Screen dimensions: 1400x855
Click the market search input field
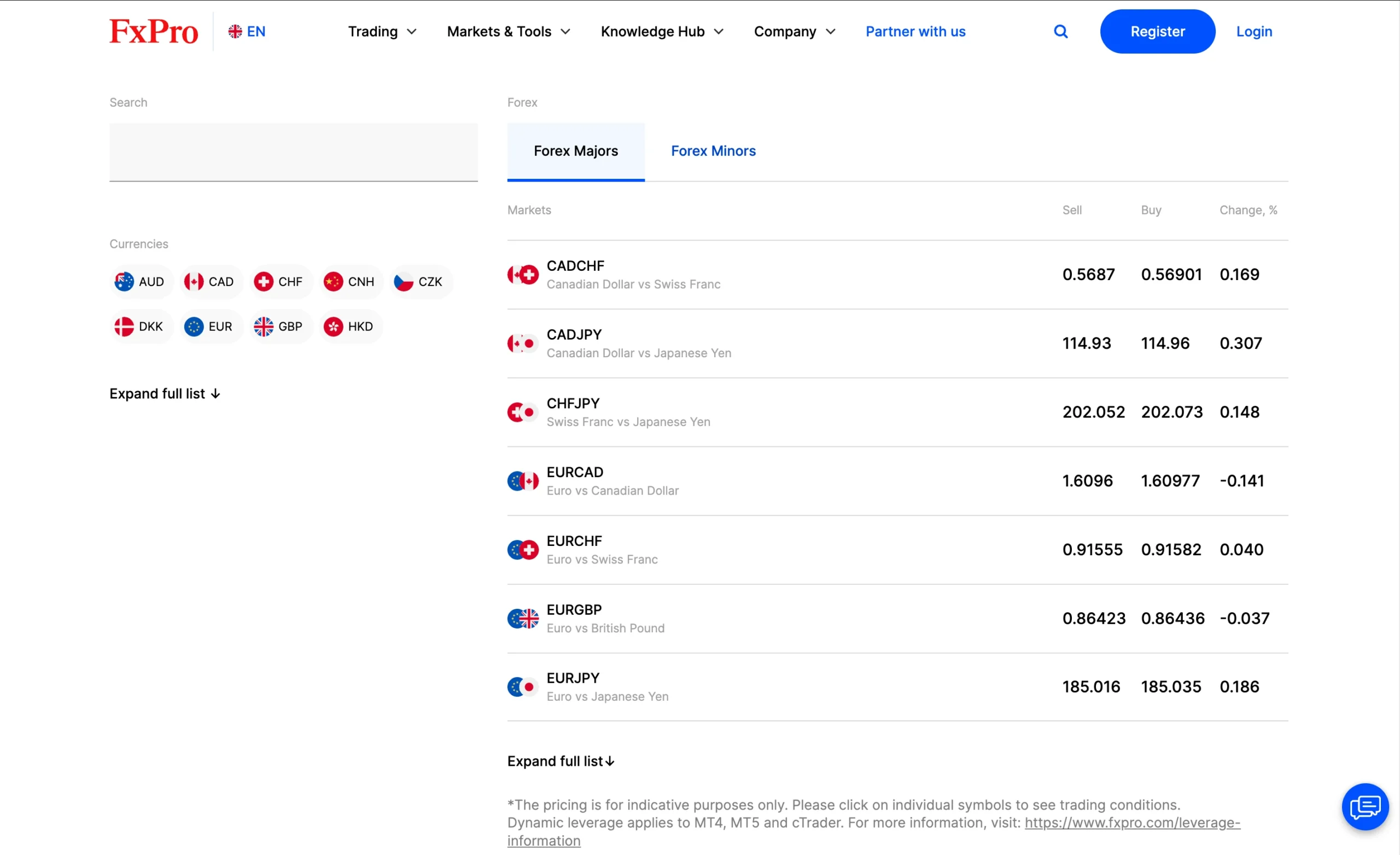point(293,153)
